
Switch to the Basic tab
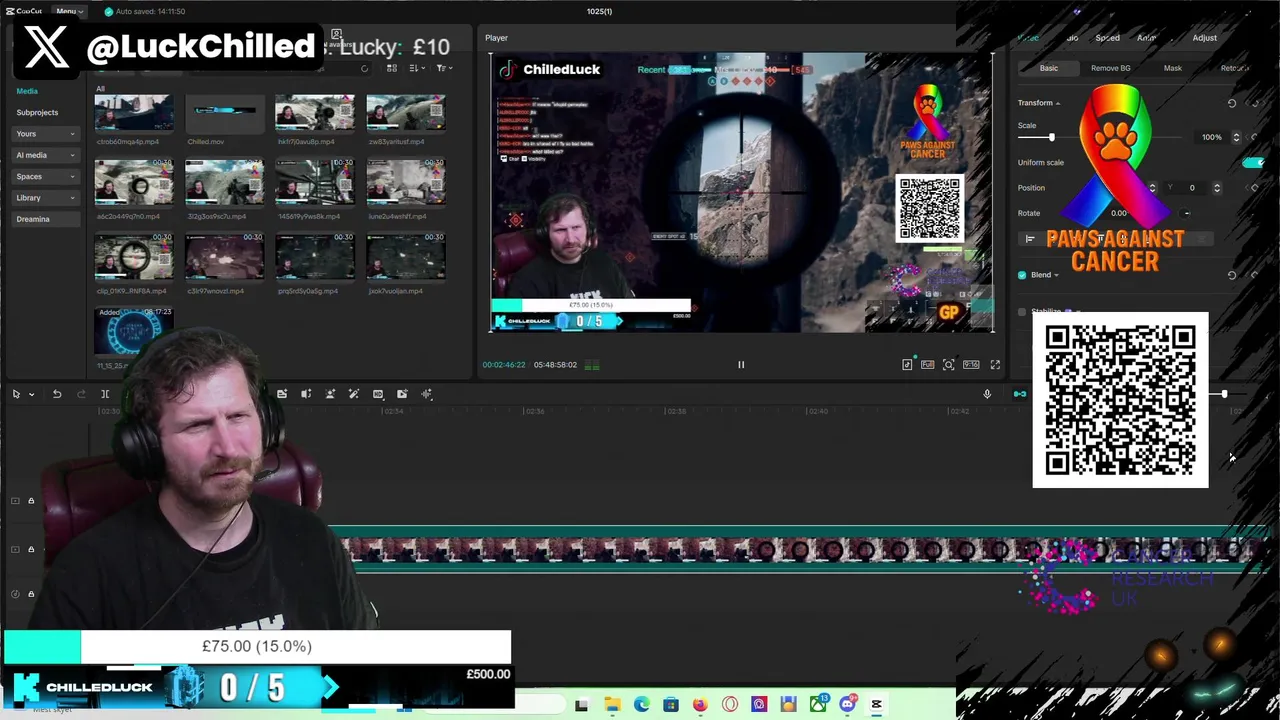click(1048, 68)
